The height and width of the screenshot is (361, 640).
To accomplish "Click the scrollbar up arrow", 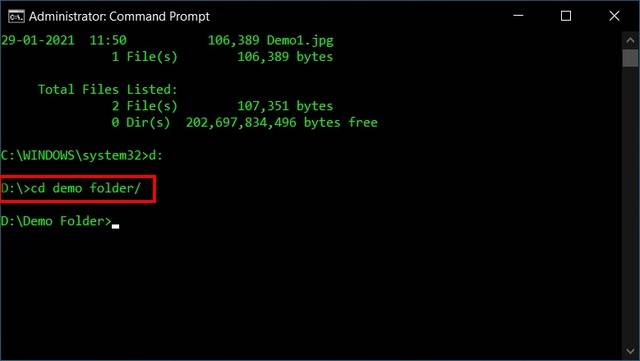I will click(631, 40).
